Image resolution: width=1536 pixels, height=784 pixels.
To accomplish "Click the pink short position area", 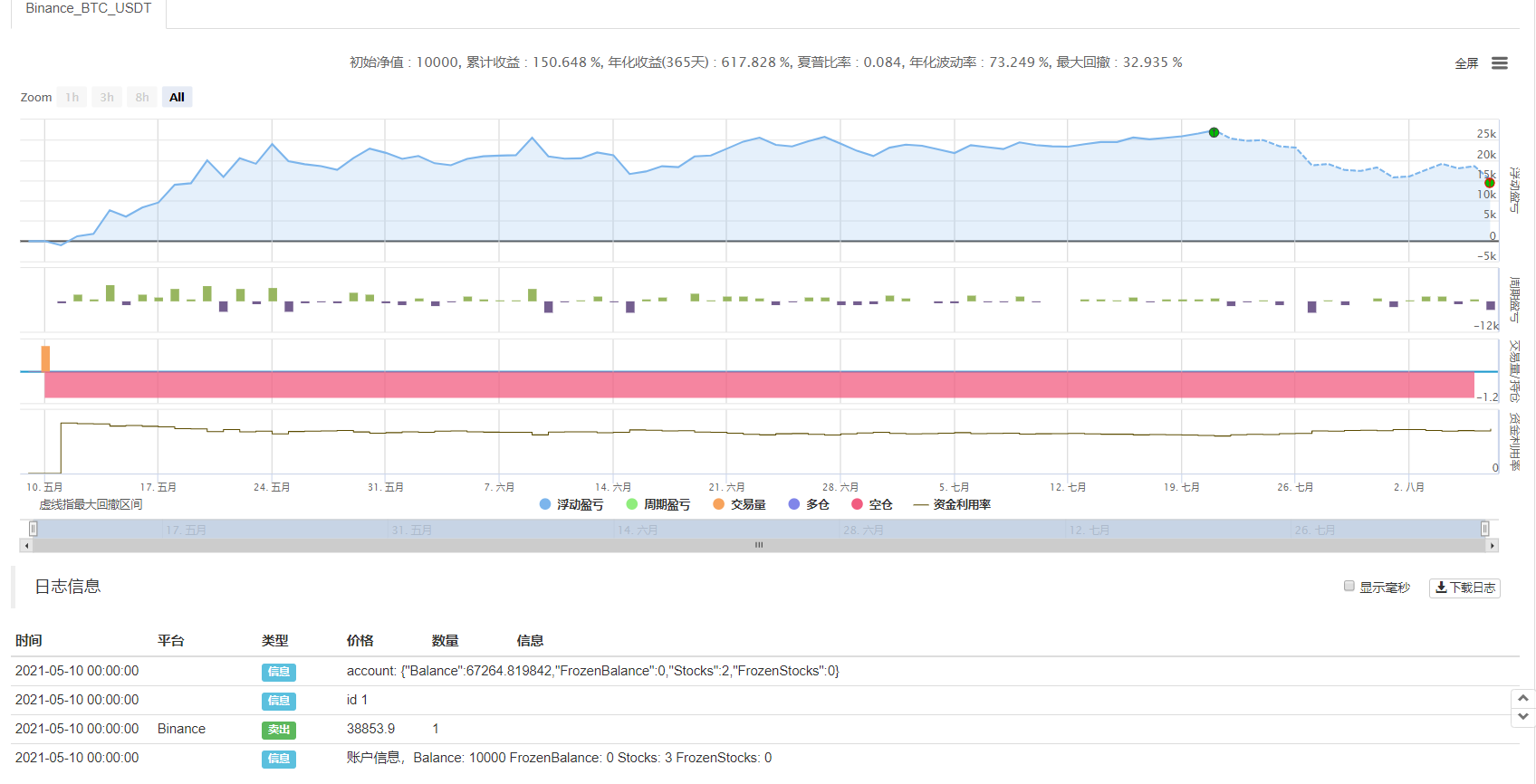I will pyautogui.click(x=759, y=385).
